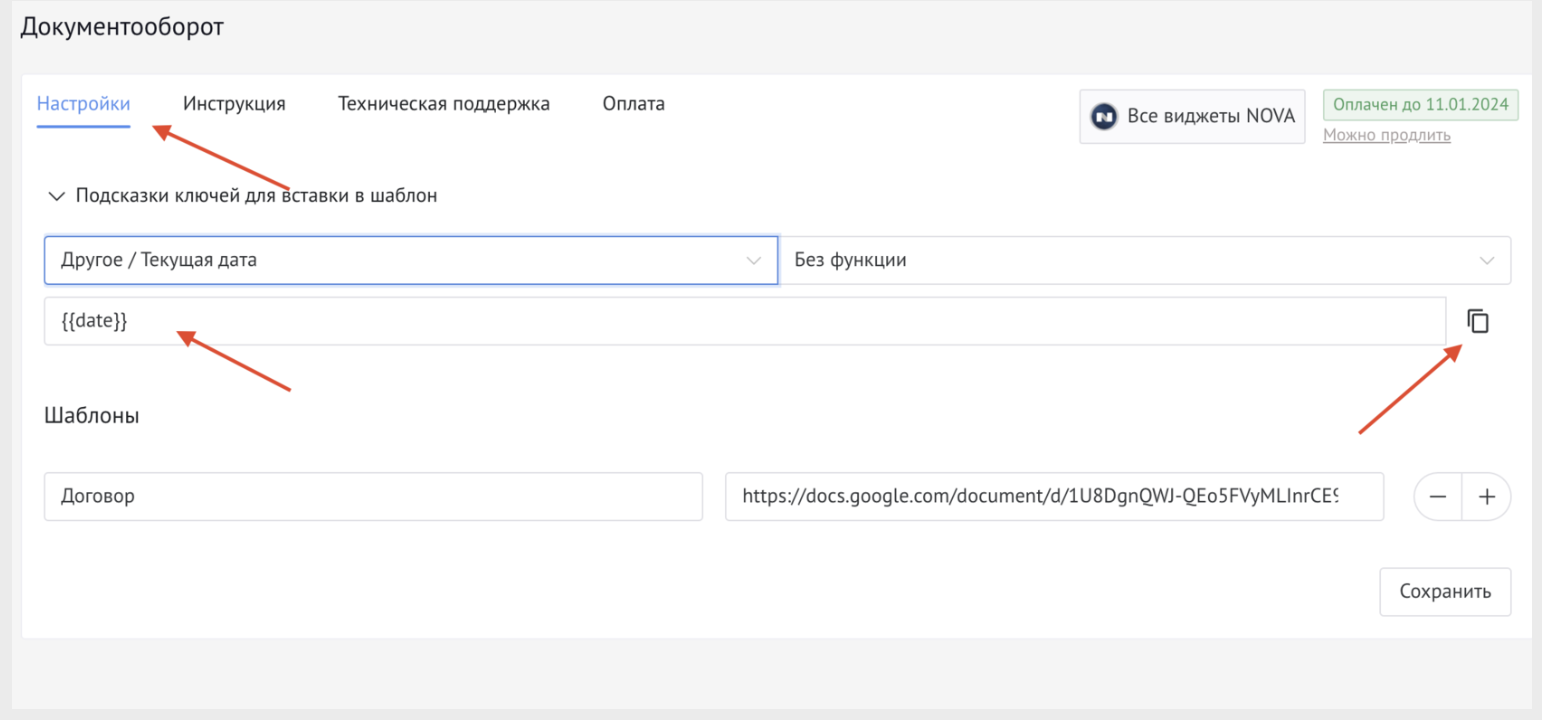Open the Оплата tab
Image resolution: width=1542 pixels, height=720 pixels.
[634, 104]
